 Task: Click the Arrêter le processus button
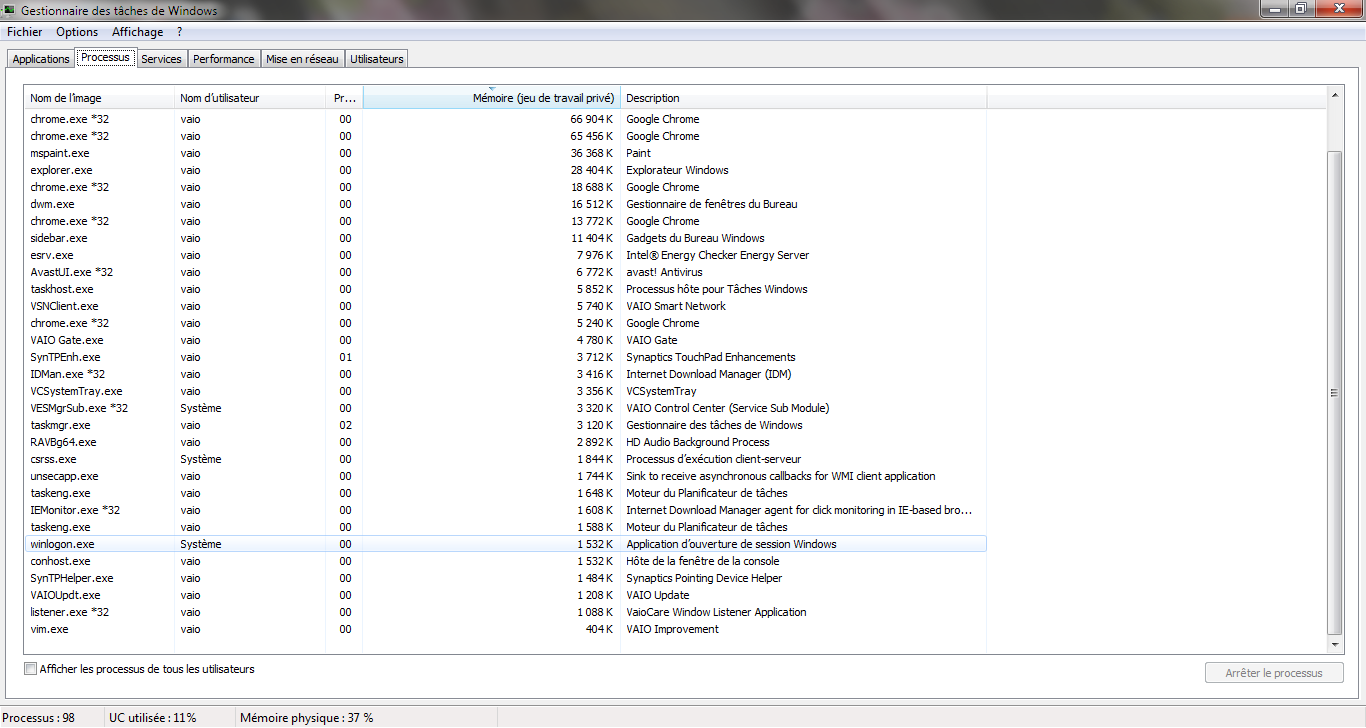pyautogui.click(x=1273, y=673)
